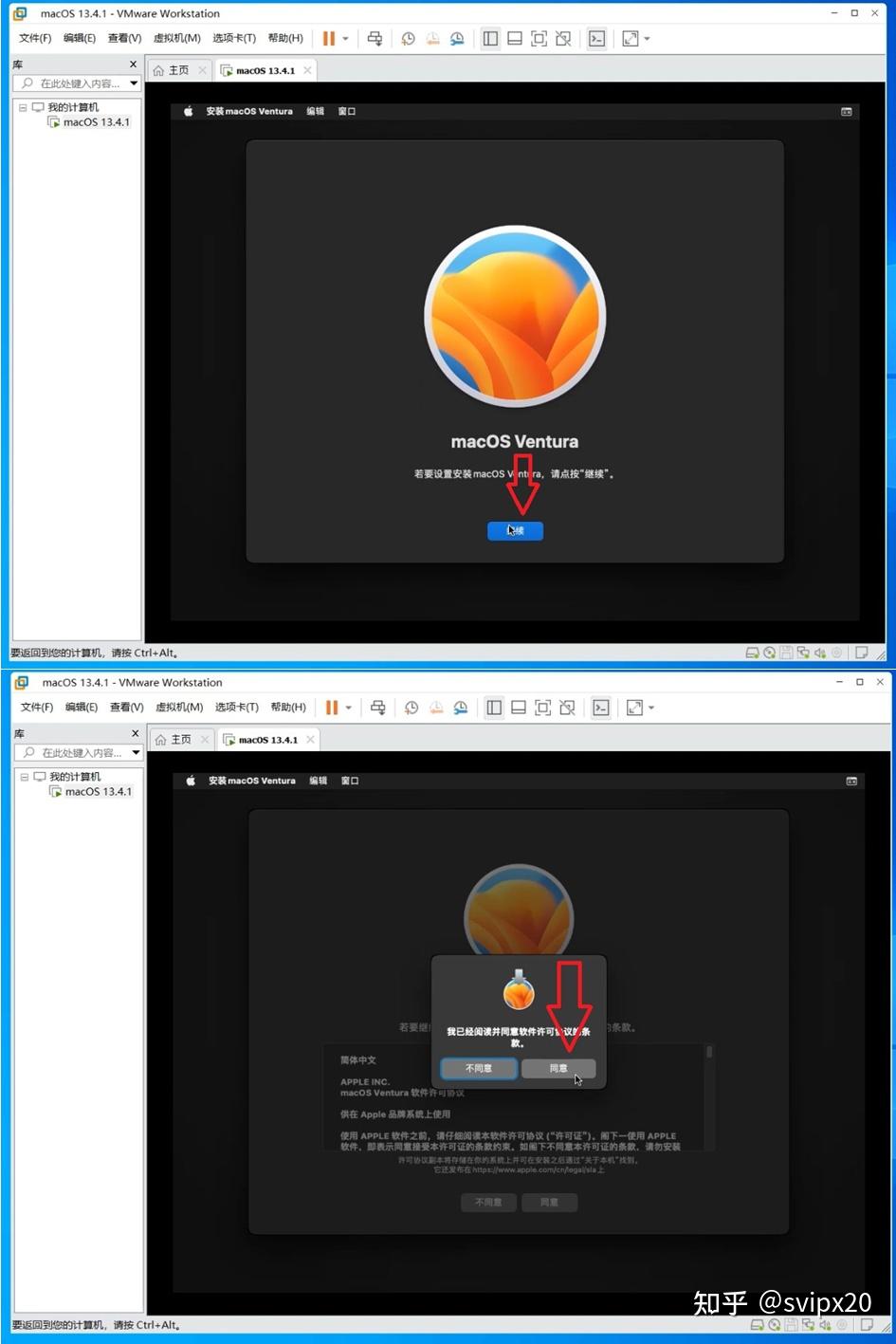This screenshot has height=1344, width=896.
Task: Click console view icon in bottom window toolbar
Action: (601, 708)
